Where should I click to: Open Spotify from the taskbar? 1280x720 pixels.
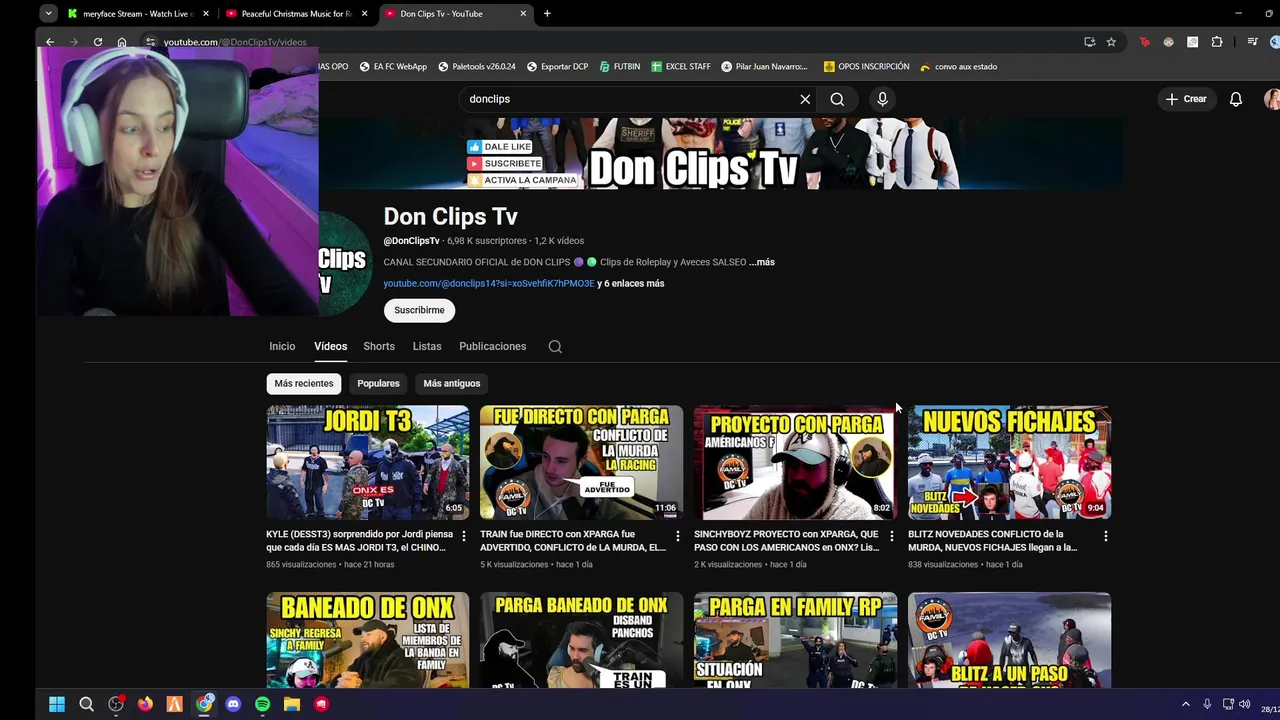(x=262, y=704)
